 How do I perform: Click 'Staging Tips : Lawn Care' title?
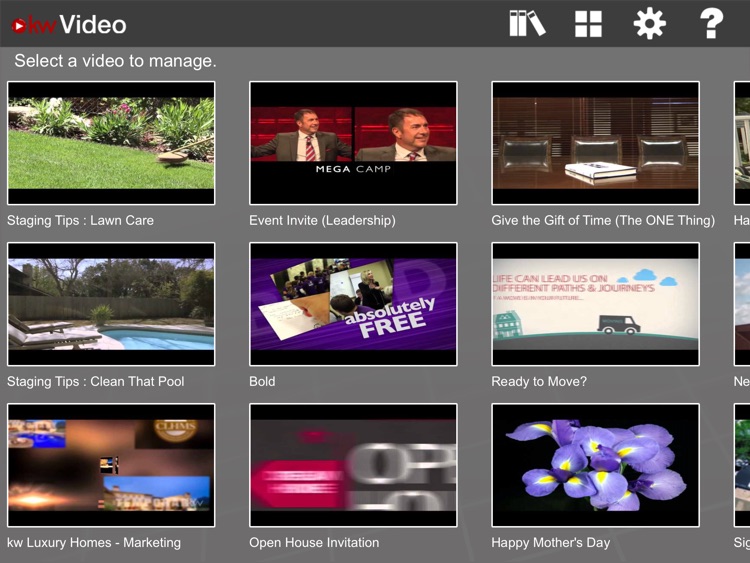80,221
